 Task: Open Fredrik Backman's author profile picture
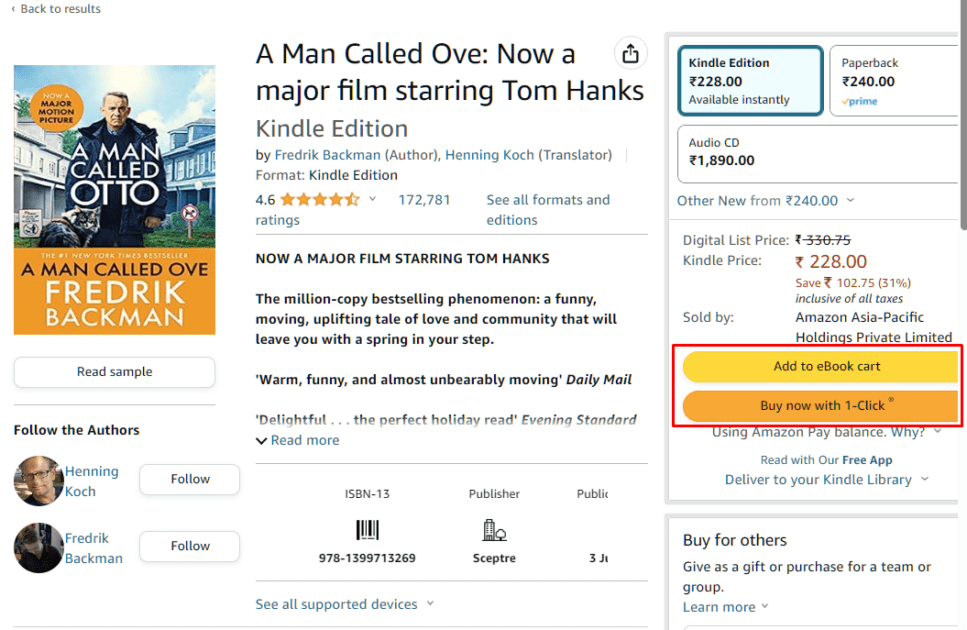[x=38, y=548]
